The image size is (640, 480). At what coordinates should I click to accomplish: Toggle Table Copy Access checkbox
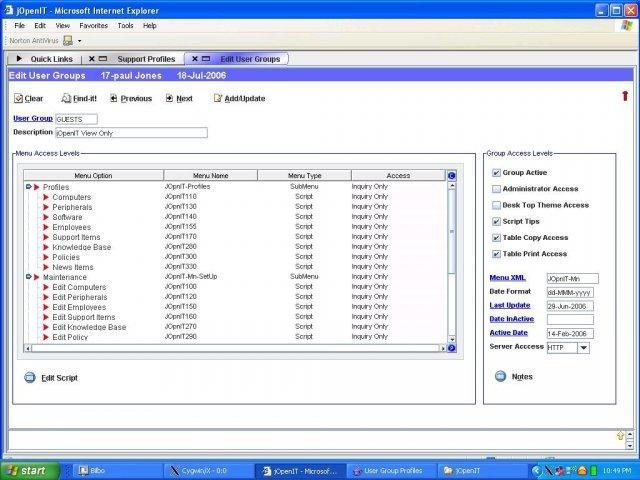(496, 238)
